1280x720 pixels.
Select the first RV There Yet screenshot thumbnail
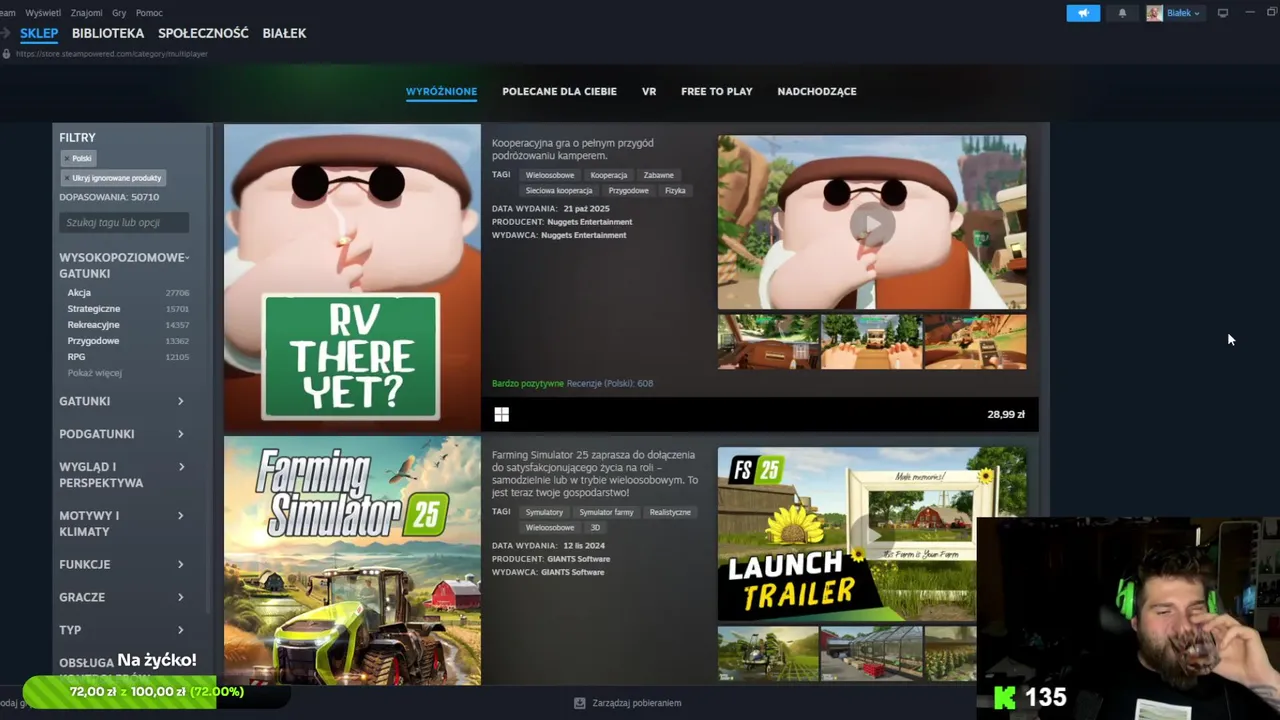point(768,342)
